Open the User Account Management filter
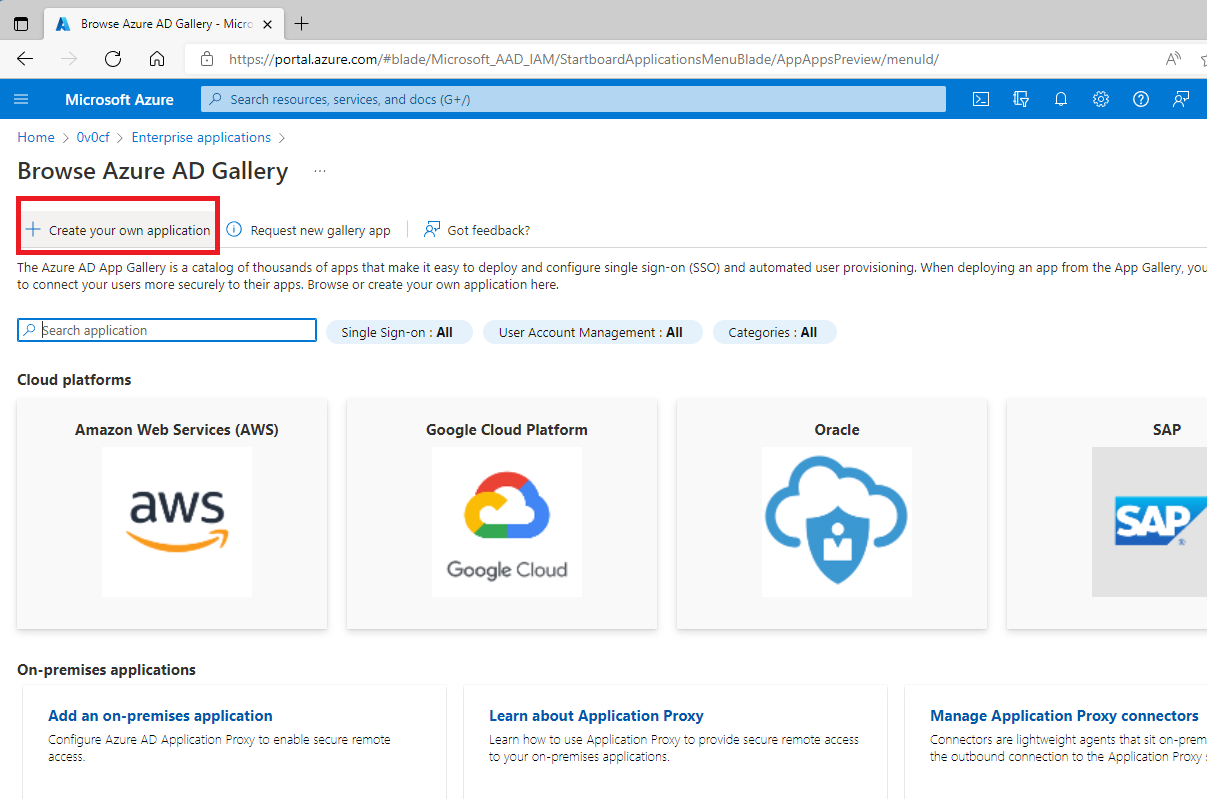This screenshot has width=1207, height=799. coord(592,332)
